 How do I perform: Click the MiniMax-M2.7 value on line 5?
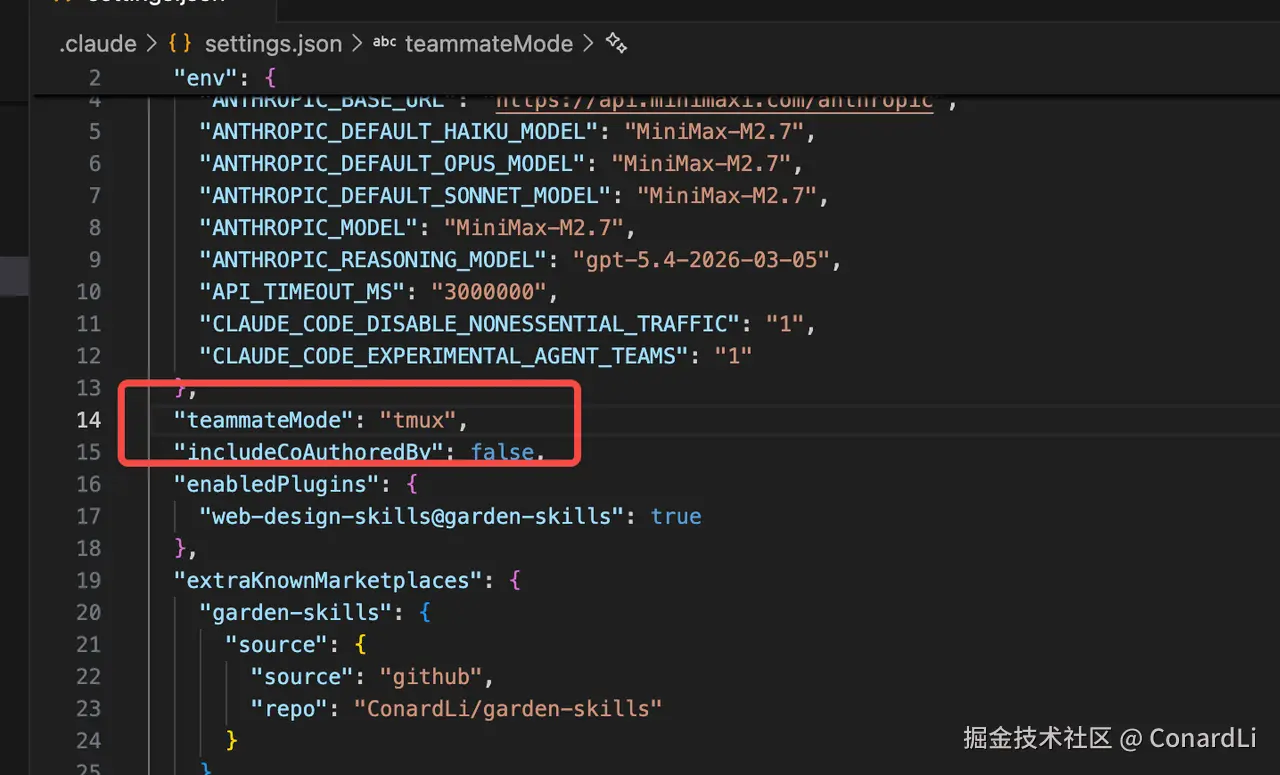(x=715, y=132)
